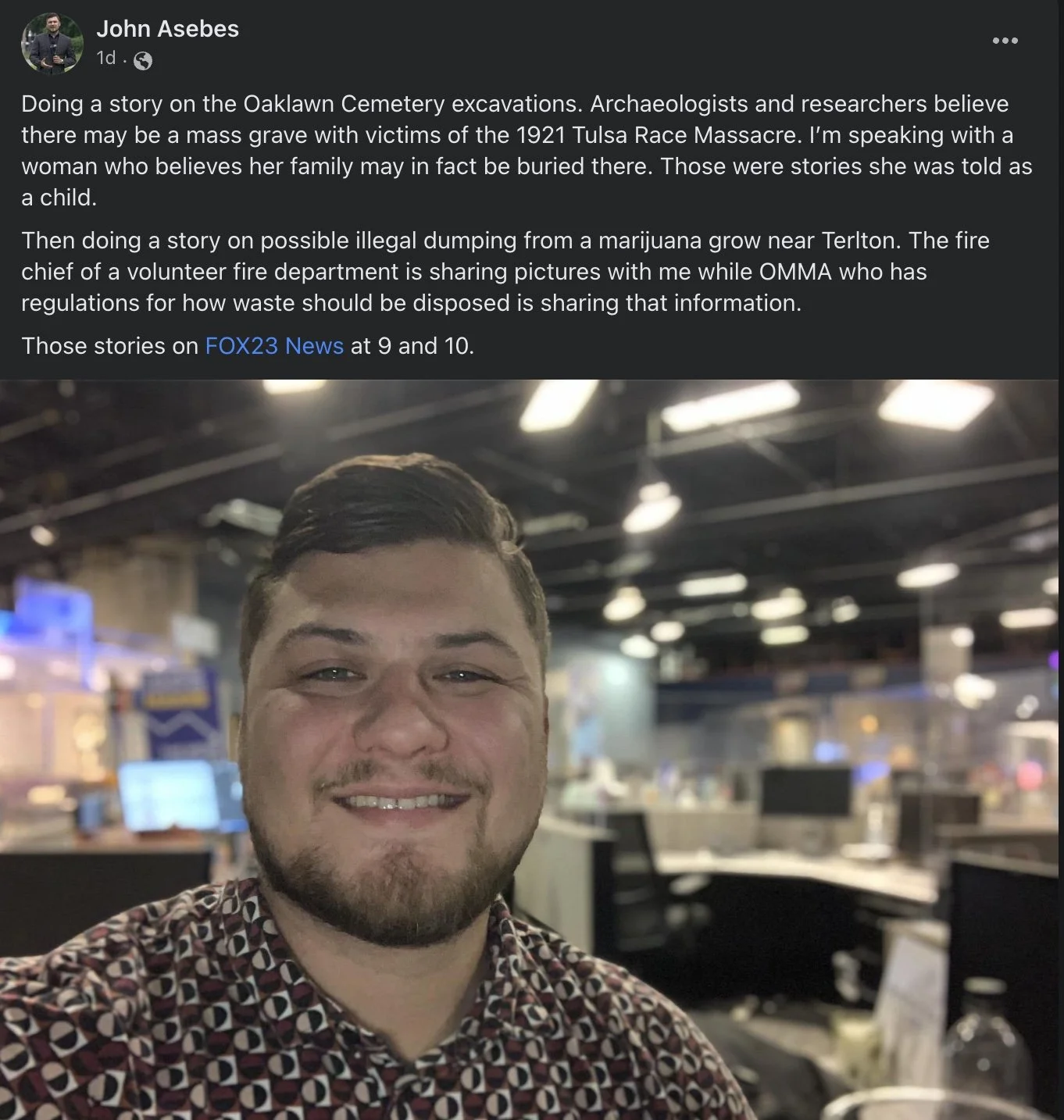1064x1120 pixels.
Task: Click the Oaklawn Cemetery paragraph text
Action: (527, 151)
